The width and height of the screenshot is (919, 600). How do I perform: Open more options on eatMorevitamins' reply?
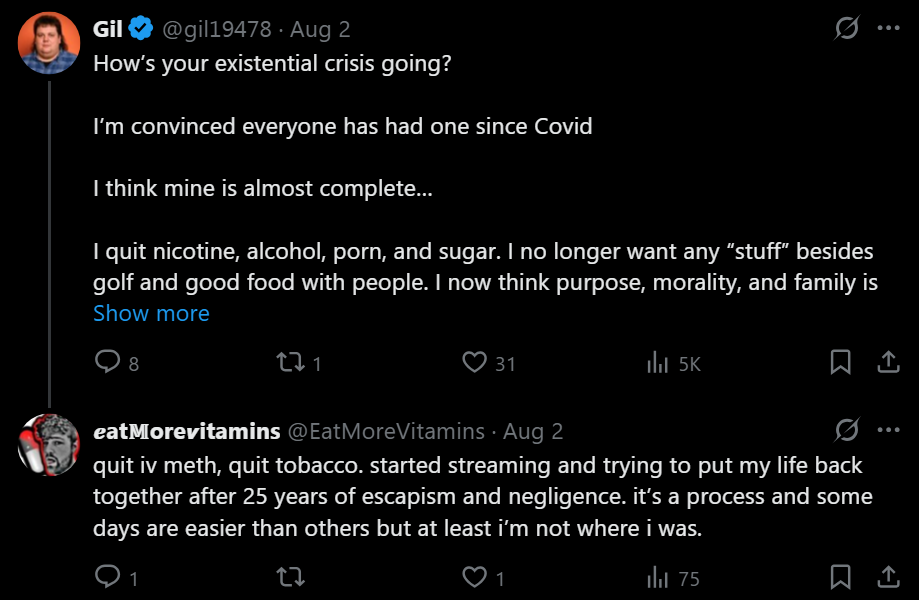coord(888,431)
